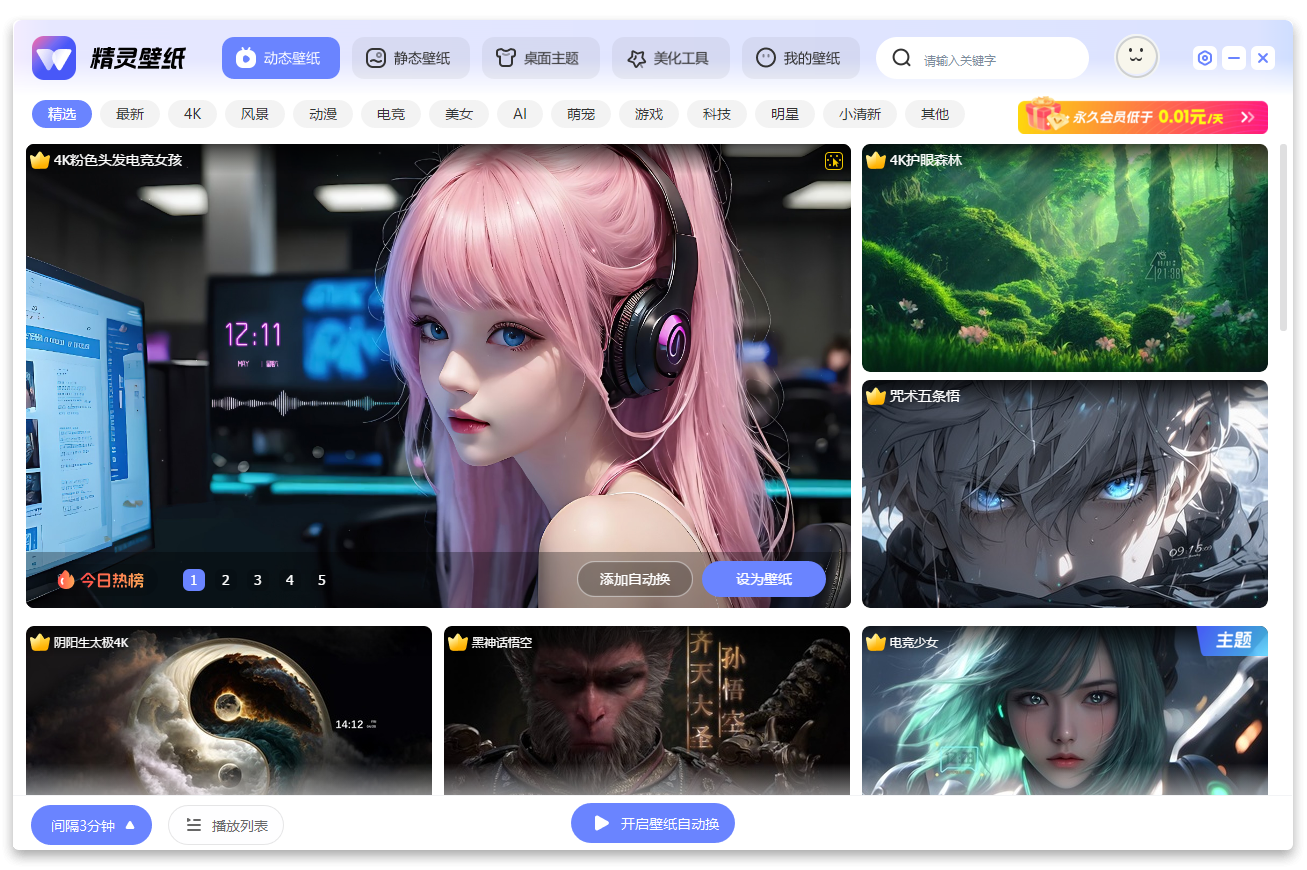Go to hot list page 4
1307x870 pixels.
point(290,580)
